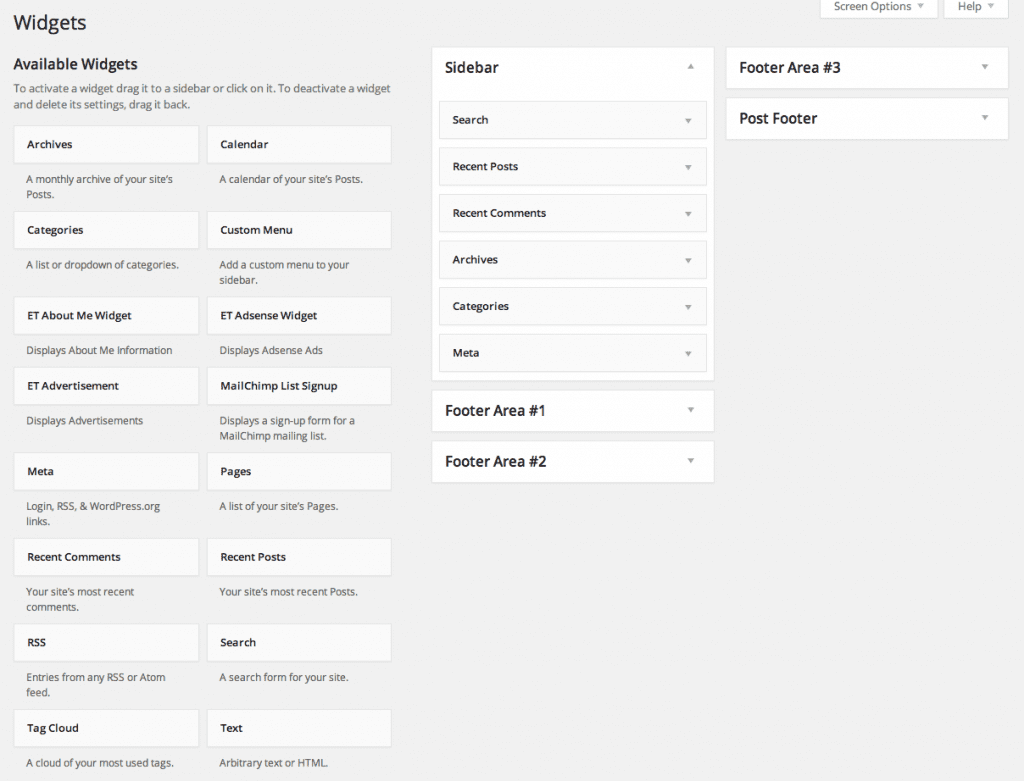Open the Screen Options dropdown
1024x781 pixels.
click(x=877, y=6)
